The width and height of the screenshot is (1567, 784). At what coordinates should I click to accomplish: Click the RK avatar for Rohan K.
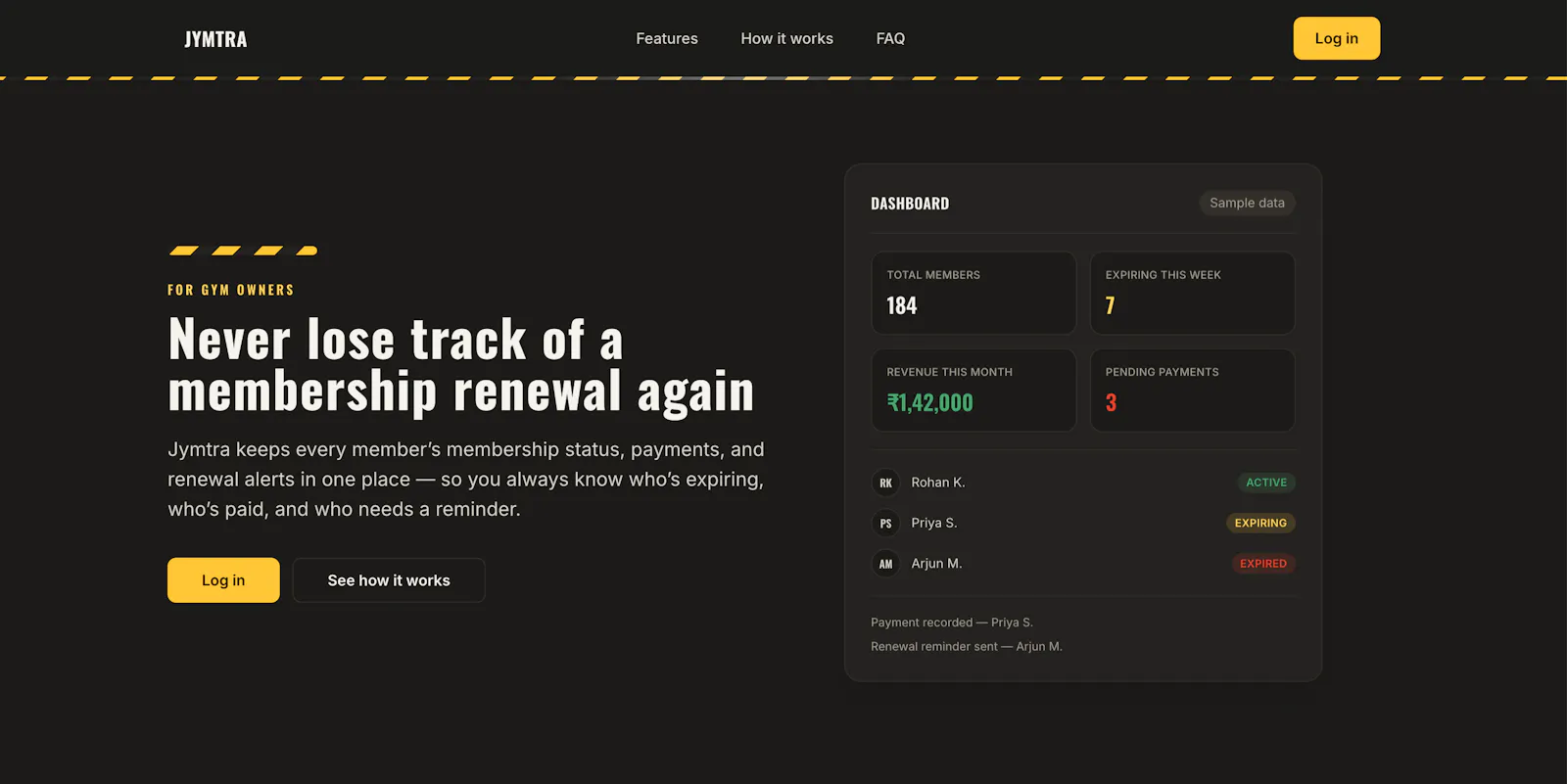(x=885, y=483)
